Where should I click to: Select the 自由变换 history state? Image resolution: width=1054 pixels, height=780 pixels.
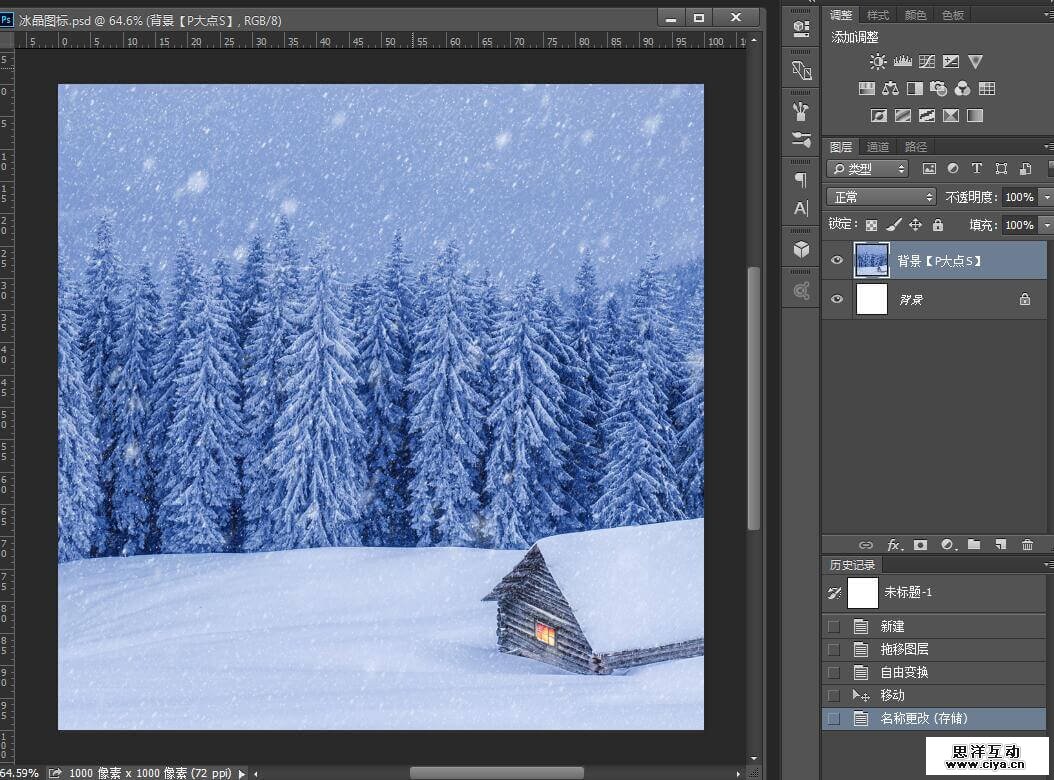(904, 672)
